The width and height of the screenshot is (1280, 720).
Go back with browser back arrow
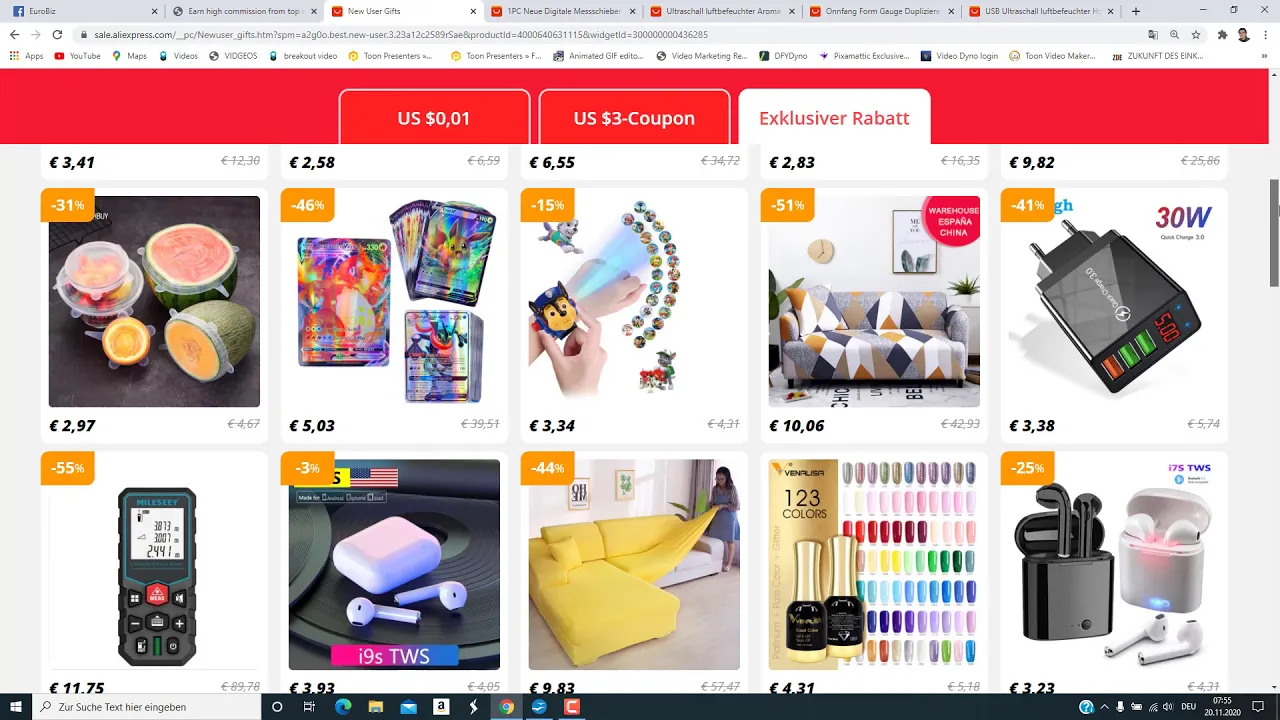14,34
